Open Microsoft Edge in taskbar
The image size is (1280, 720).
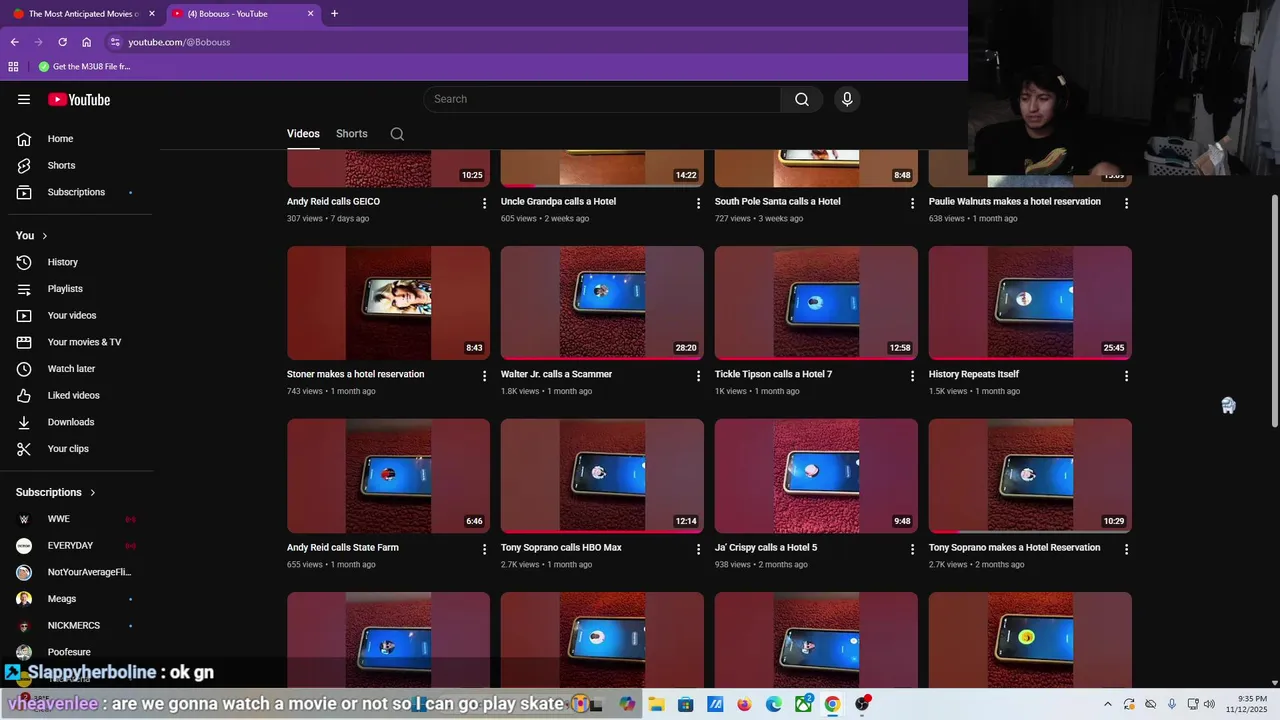(774, 704)
